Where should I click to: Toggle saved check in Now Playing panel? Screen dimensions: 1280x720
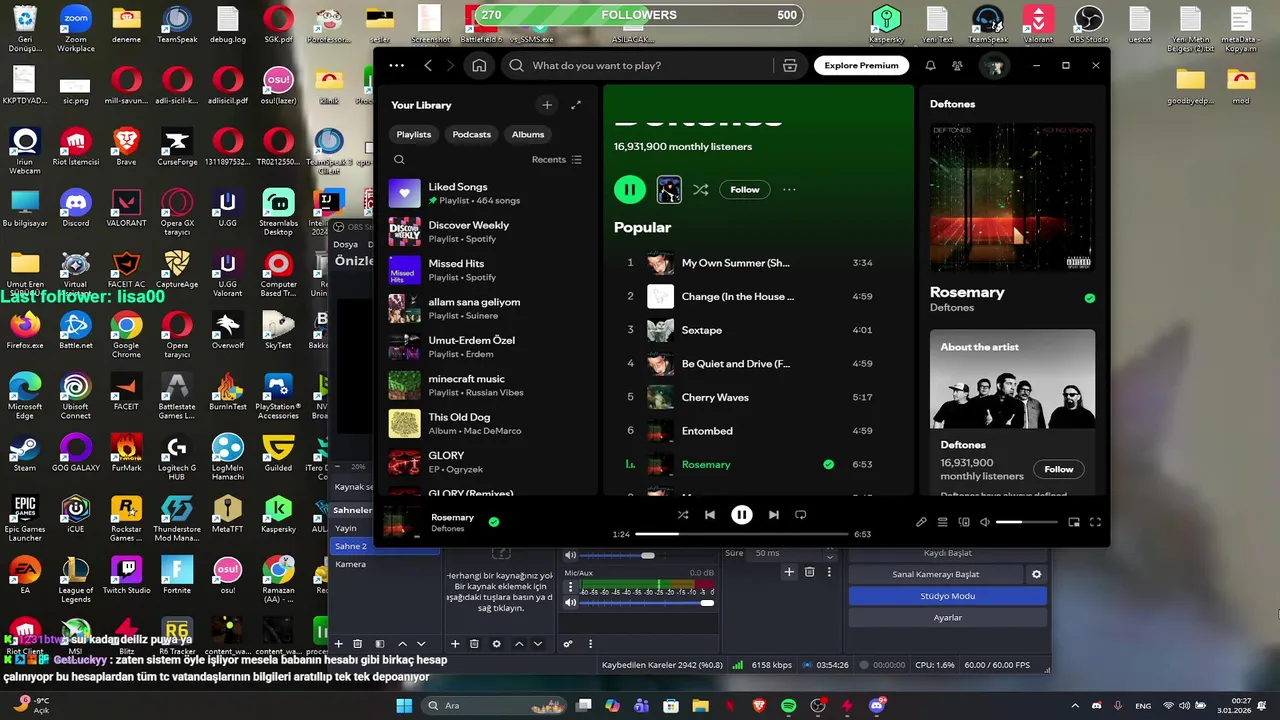click(1089, 298)
